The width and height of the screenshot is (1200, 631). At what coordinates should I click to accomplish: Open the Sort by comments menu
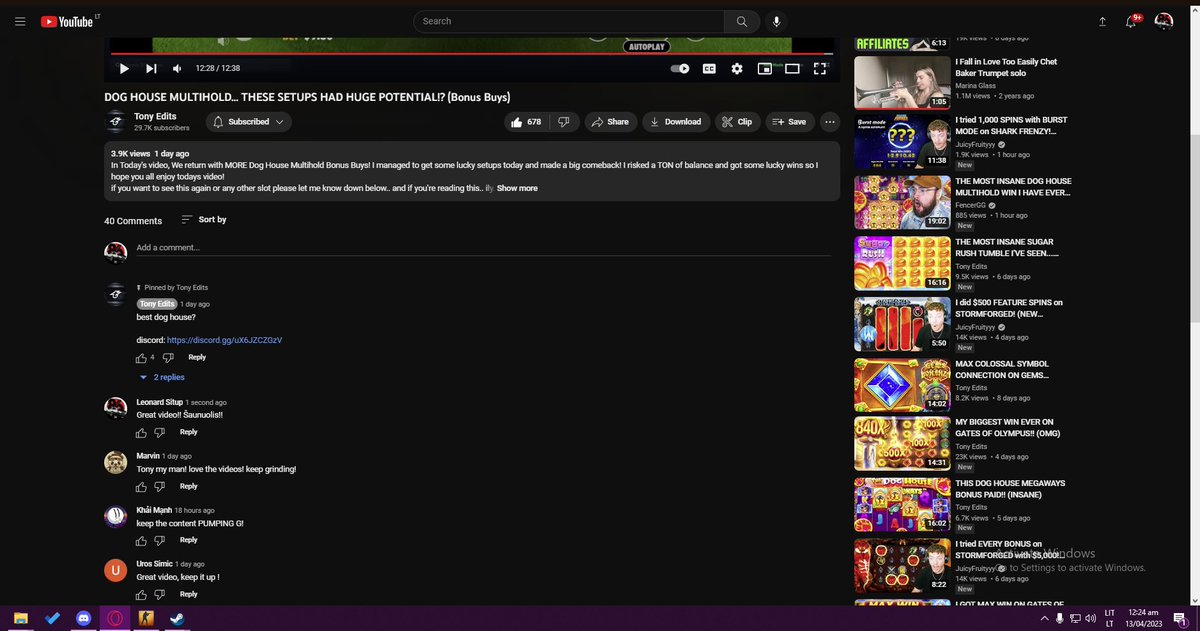tap(204, 220)
